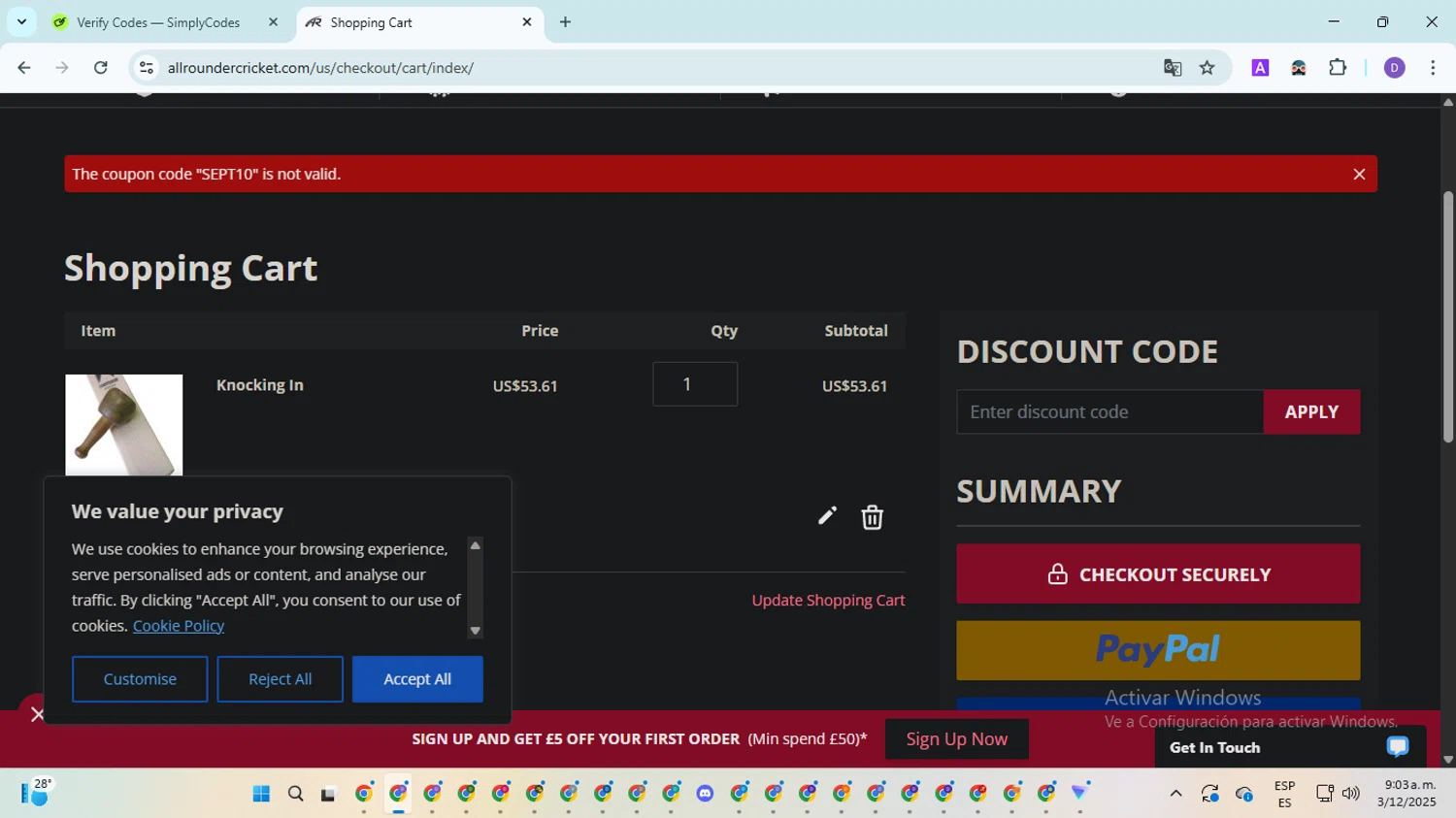Edit the Knocking In cart item

[827, 516]
